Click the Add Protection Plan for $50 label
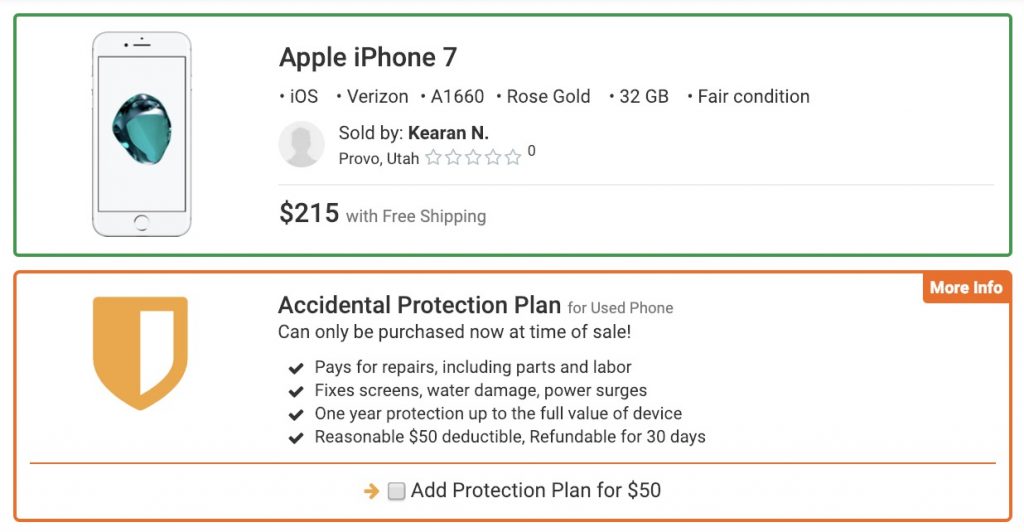Screen dimensions: 1024x532 (x=536, y=490)
